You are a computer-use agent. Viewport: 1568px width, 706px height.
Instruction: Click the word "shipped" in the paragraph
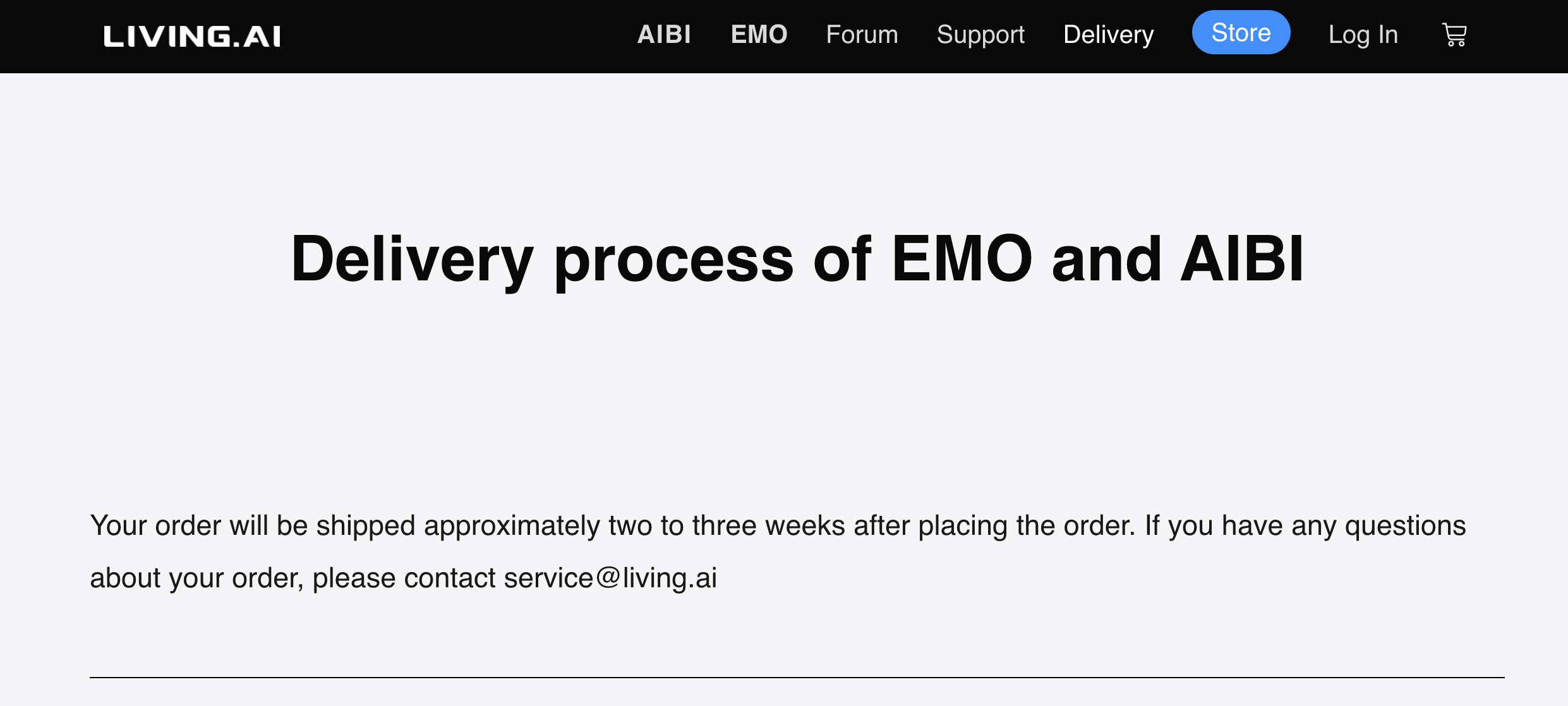click(x=366, y=525)
